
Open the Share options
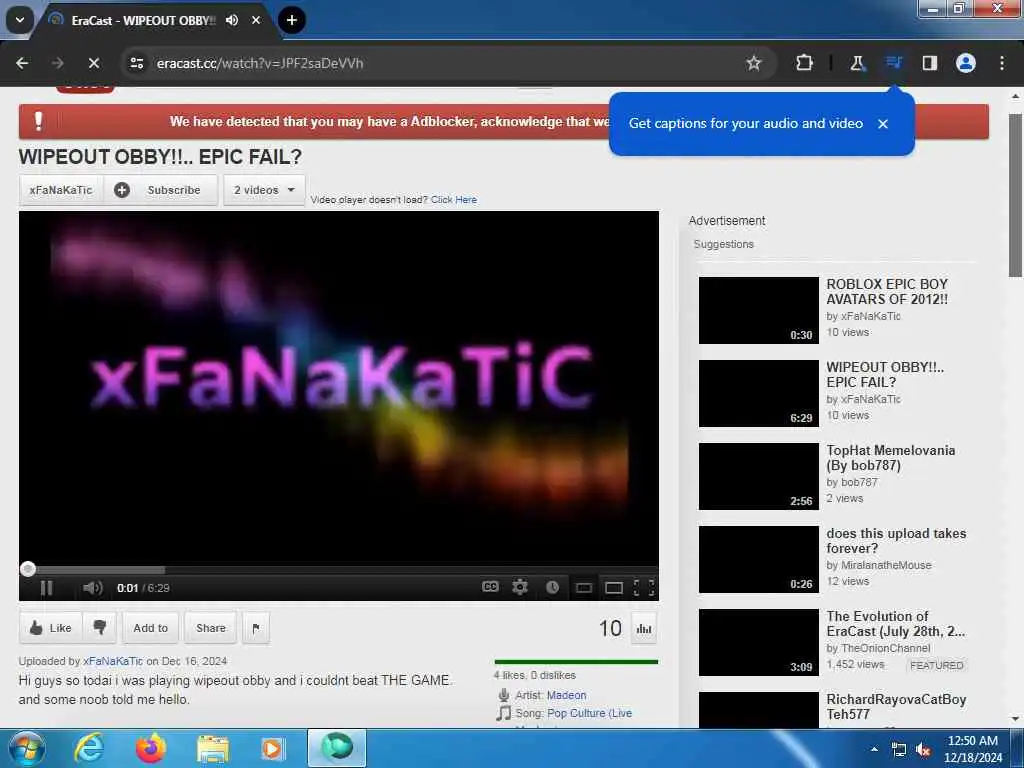pyautogui.click(x=210, y=628)
